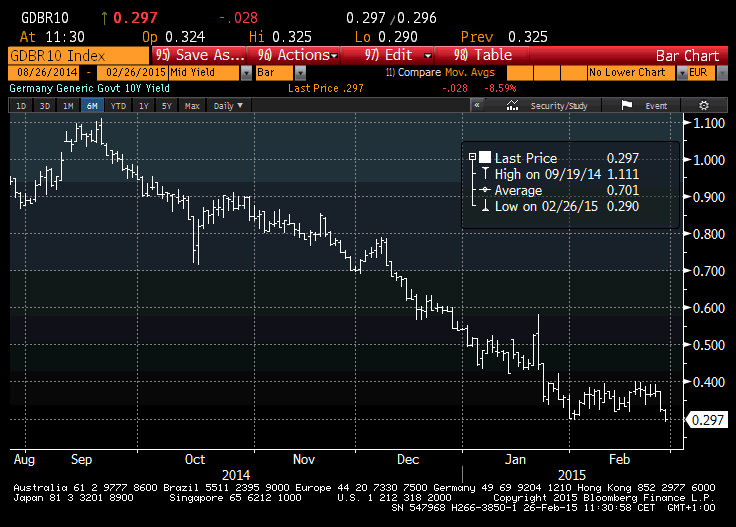Select the 1Y time range tab
Image resolution: width=736 pixels, height=527 pixels.
pyautogui.click(x=144, y=106)
